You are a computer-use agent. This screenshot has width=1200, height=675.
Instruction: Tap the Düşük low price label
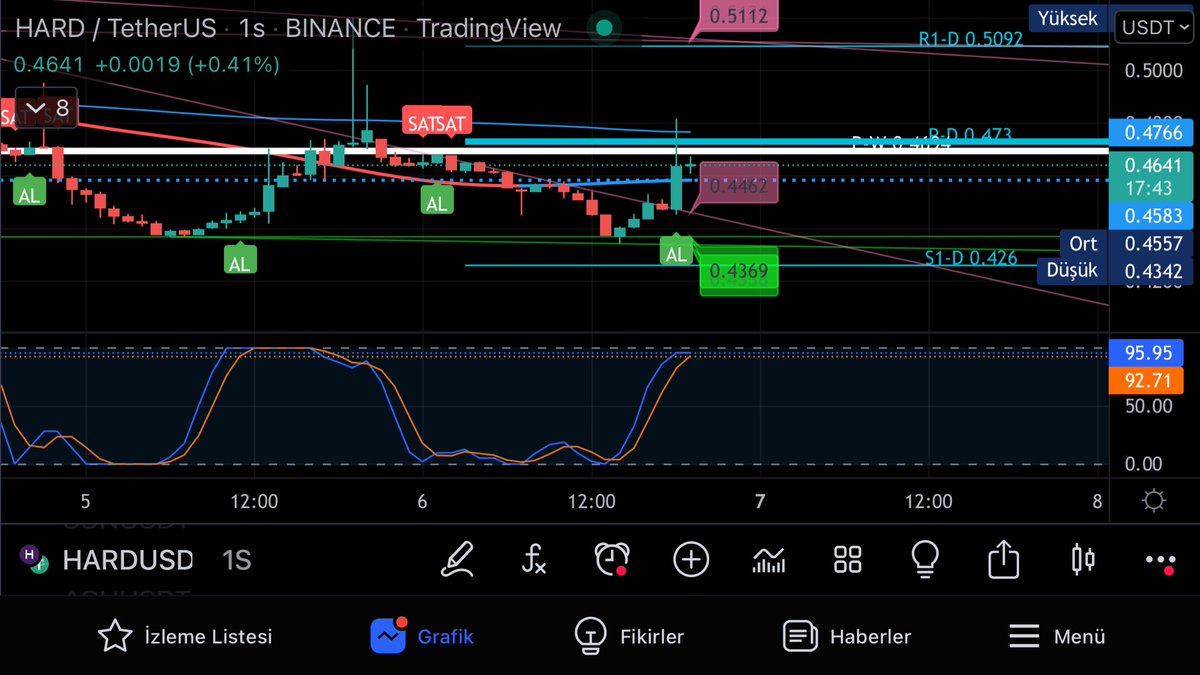click(1072, 270)
